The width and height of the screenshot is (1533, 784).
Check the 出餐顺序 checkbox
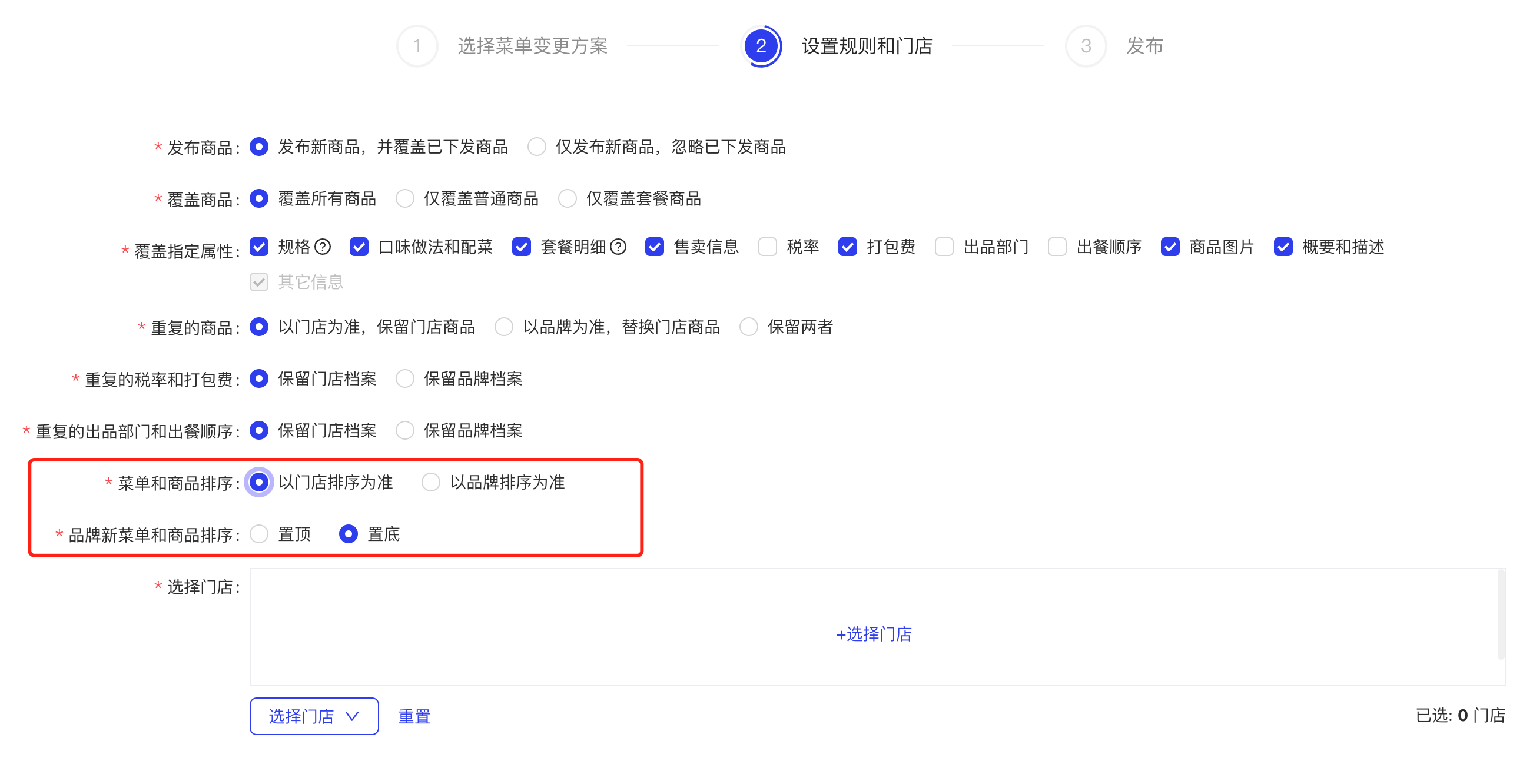coord(1057,246)
